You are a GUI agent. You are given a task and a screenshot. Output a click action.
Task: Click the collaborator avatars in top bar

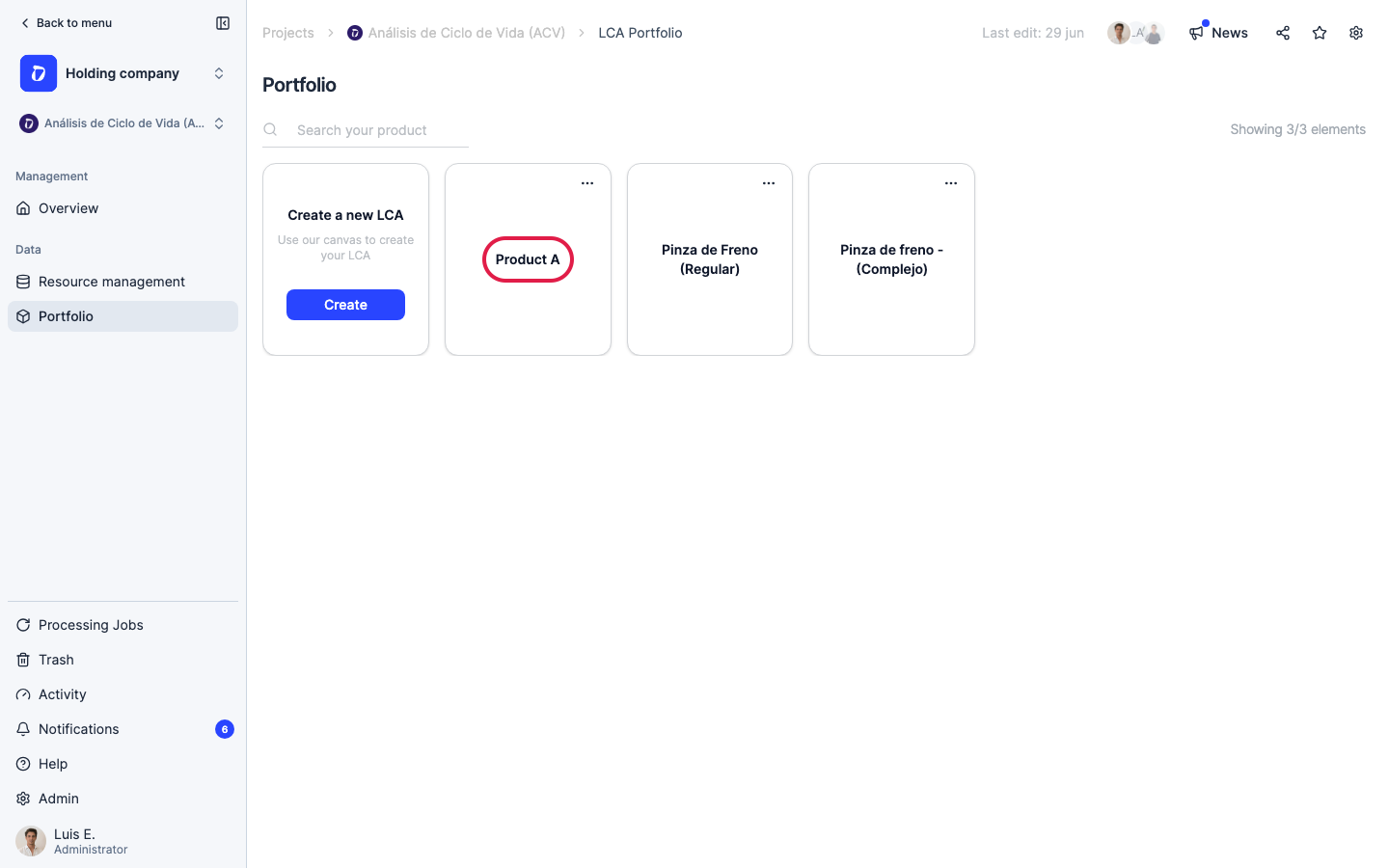[x=1136, y=33]
